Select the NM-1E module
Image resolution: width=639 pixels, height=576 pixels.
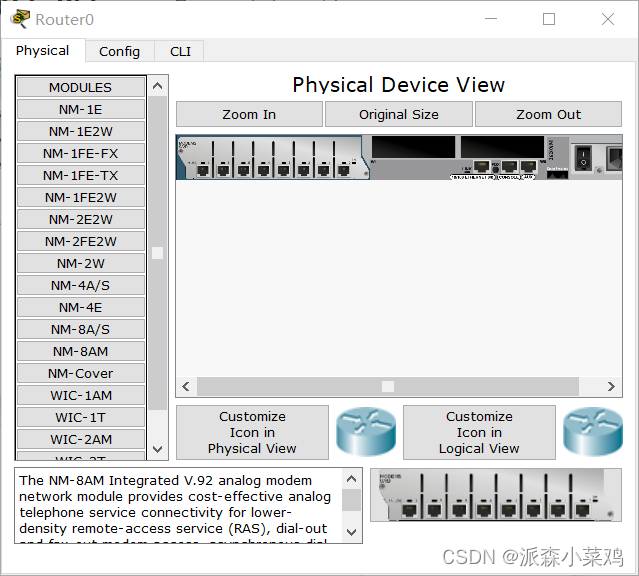coord(81,109)
